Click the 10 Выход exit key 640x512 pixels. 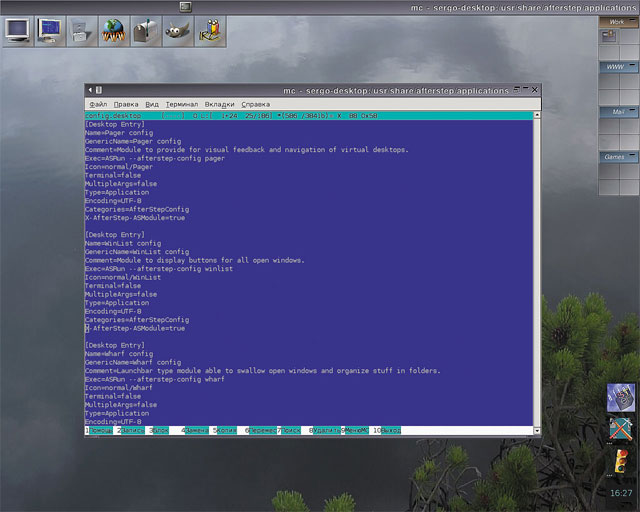pos(387,430)
